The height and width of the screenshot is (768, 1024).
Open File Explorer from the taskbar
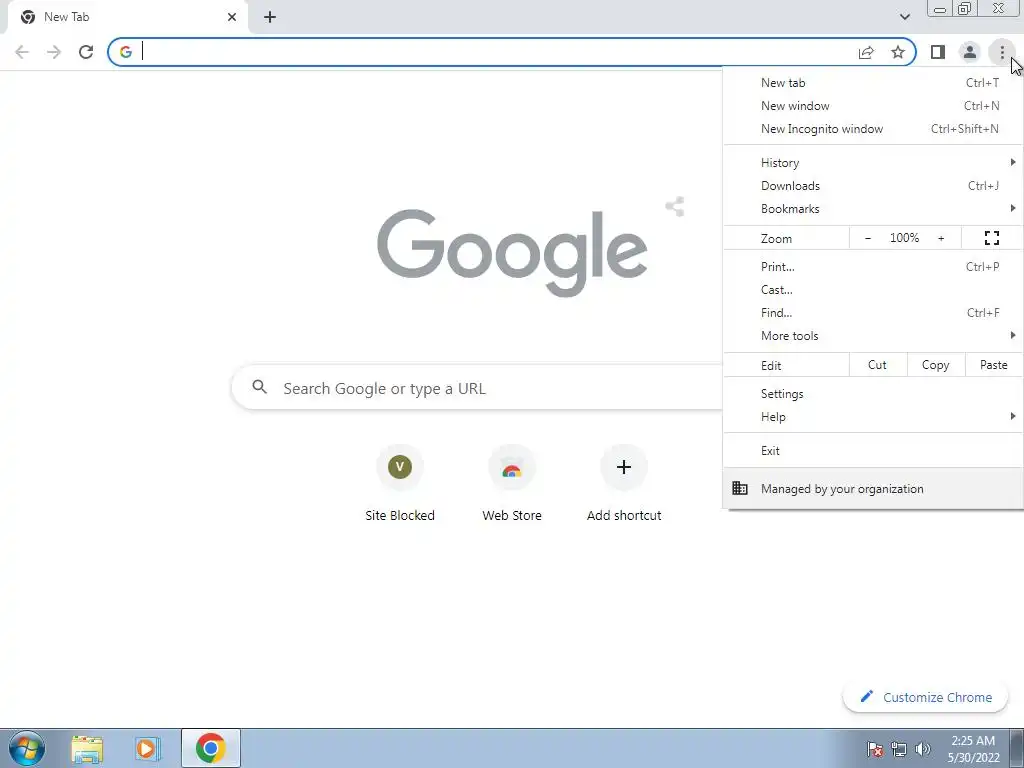tap(87, 748)
